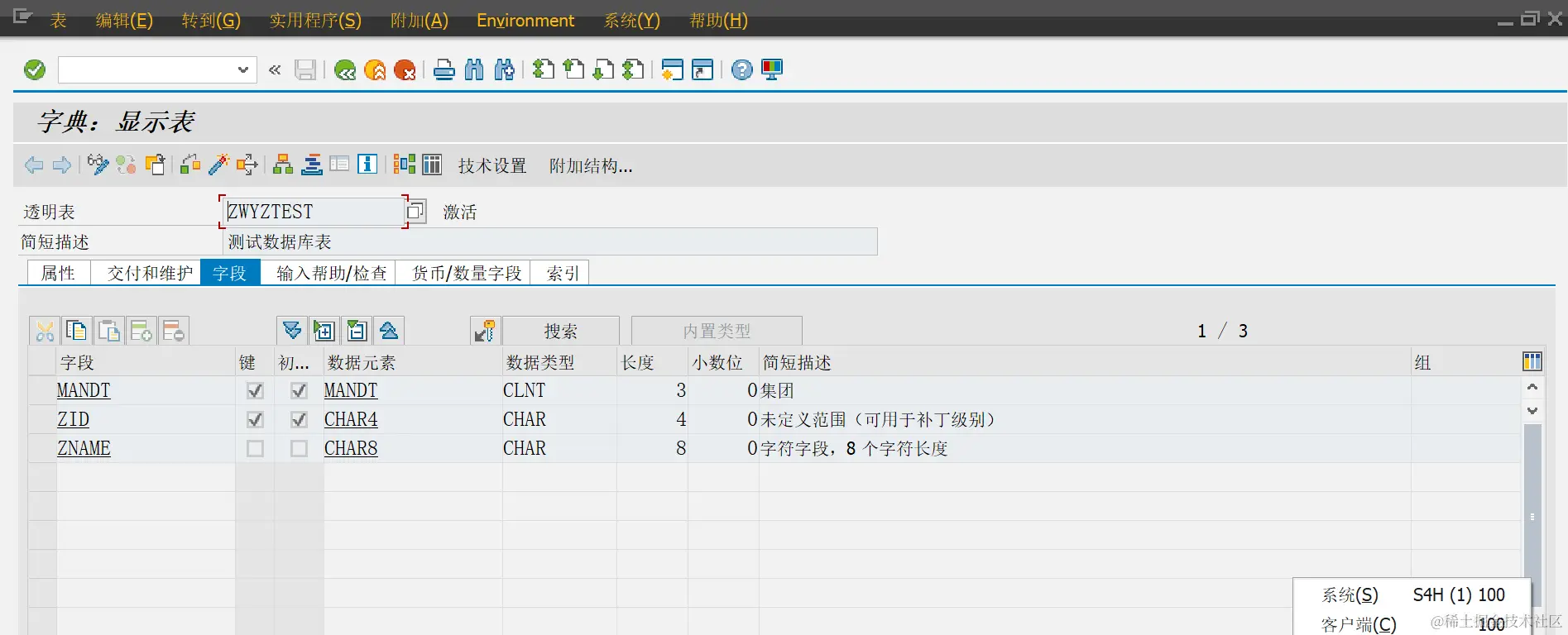Click the Print icon
Image resolution: width=1568 pixels, height=635 pixels.
click(444, 70)
